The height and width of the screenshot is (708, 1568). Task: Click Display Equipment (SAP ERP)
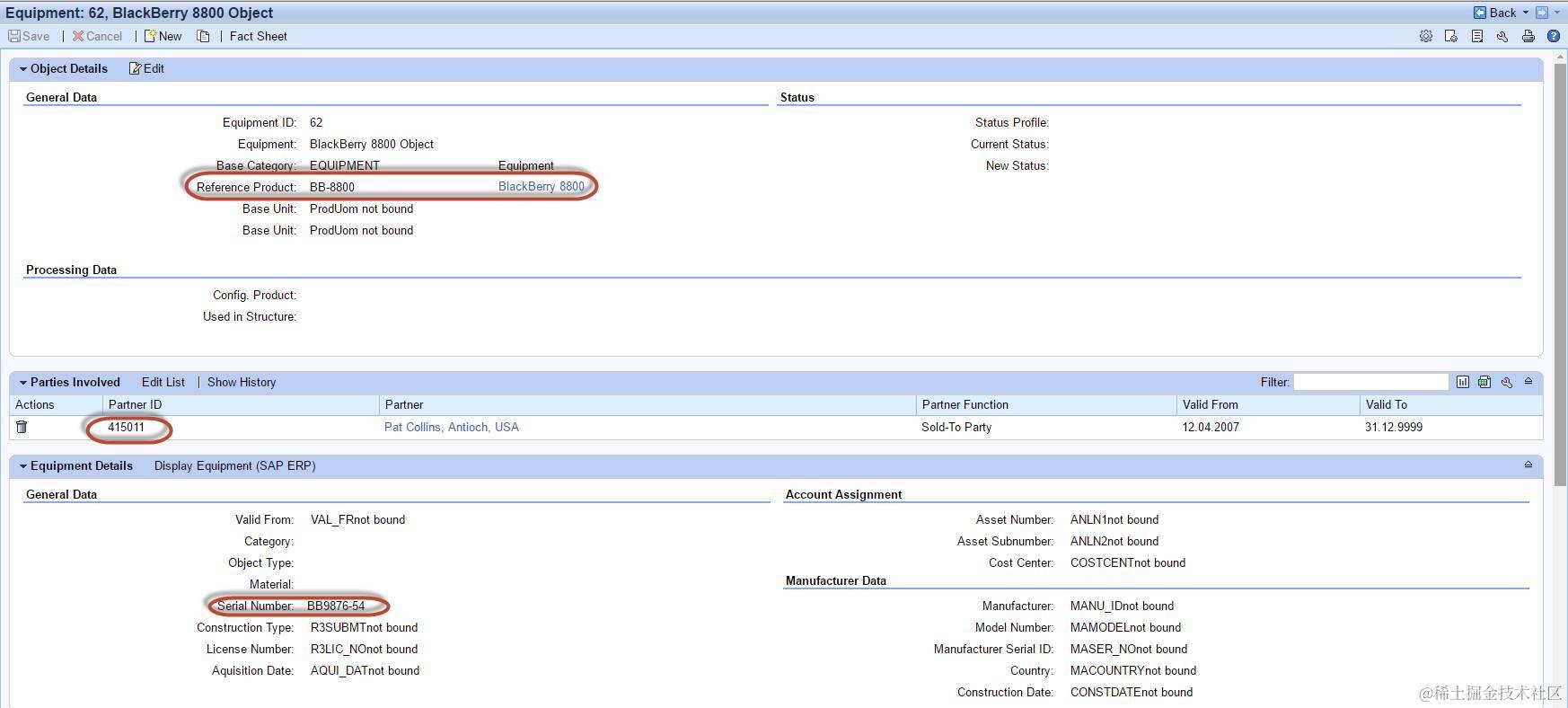(234, 466)
